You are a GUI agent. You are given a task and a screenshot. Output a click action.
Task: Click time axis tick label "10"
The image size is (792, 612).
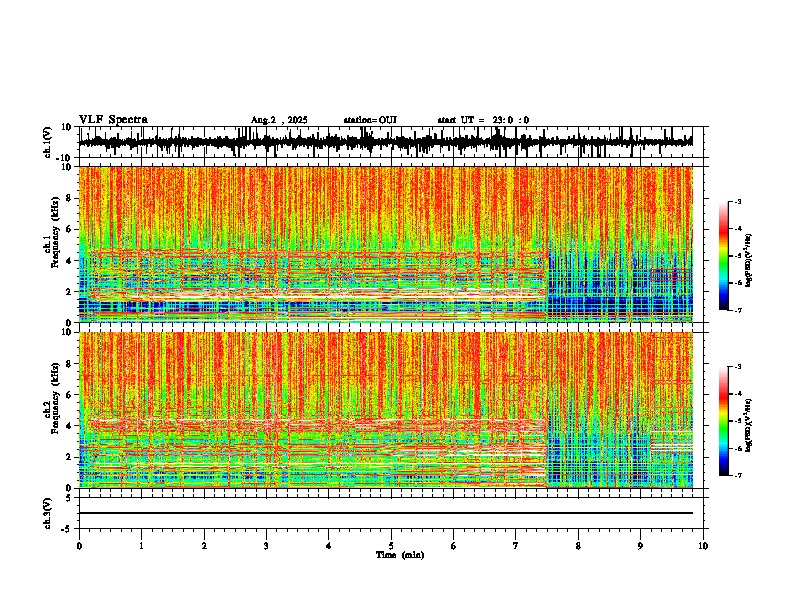(x=703, y=546)
